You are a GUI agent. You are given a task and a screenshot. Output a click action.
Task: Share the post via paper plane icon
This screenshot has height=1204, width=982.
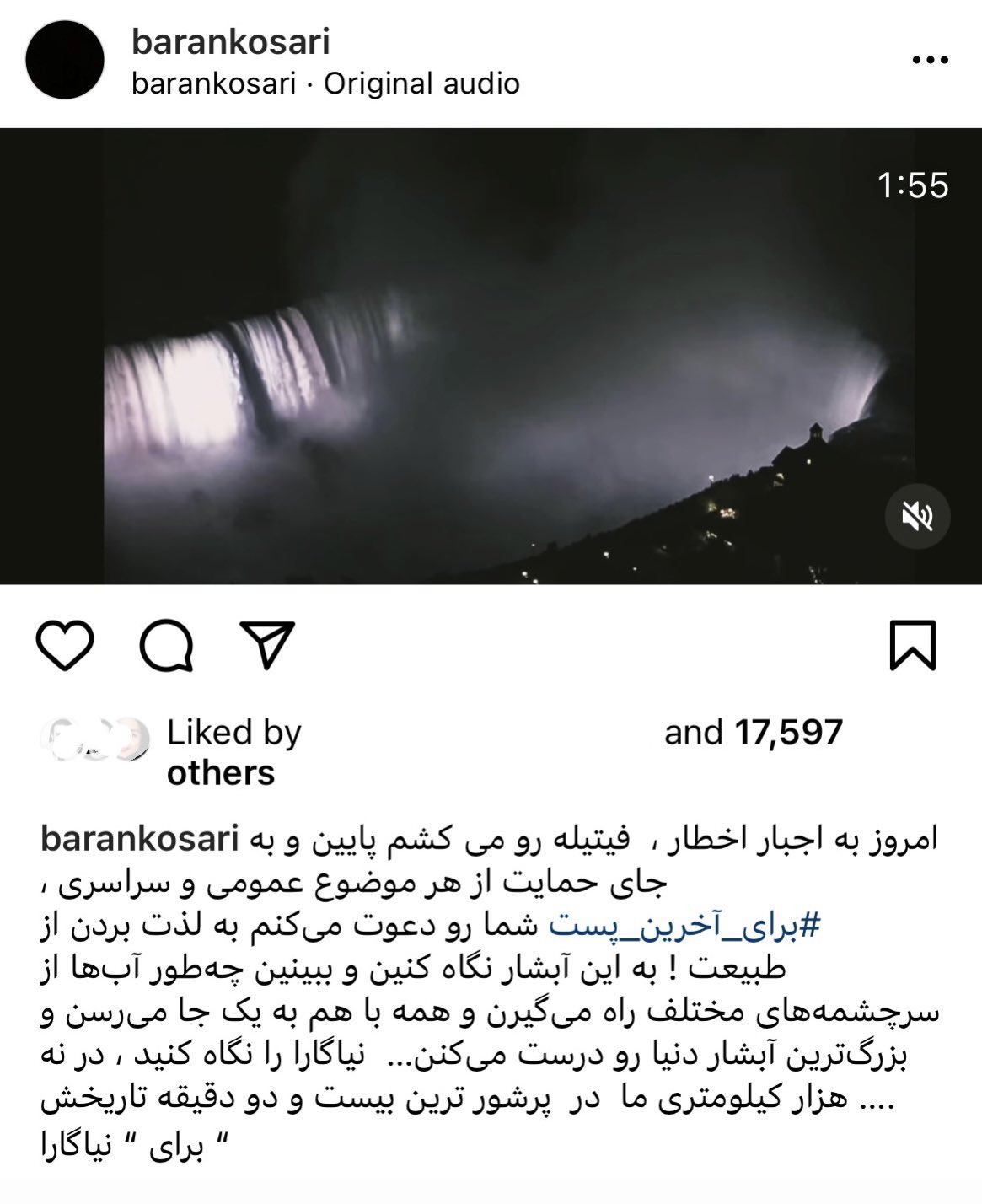(267, 646)
